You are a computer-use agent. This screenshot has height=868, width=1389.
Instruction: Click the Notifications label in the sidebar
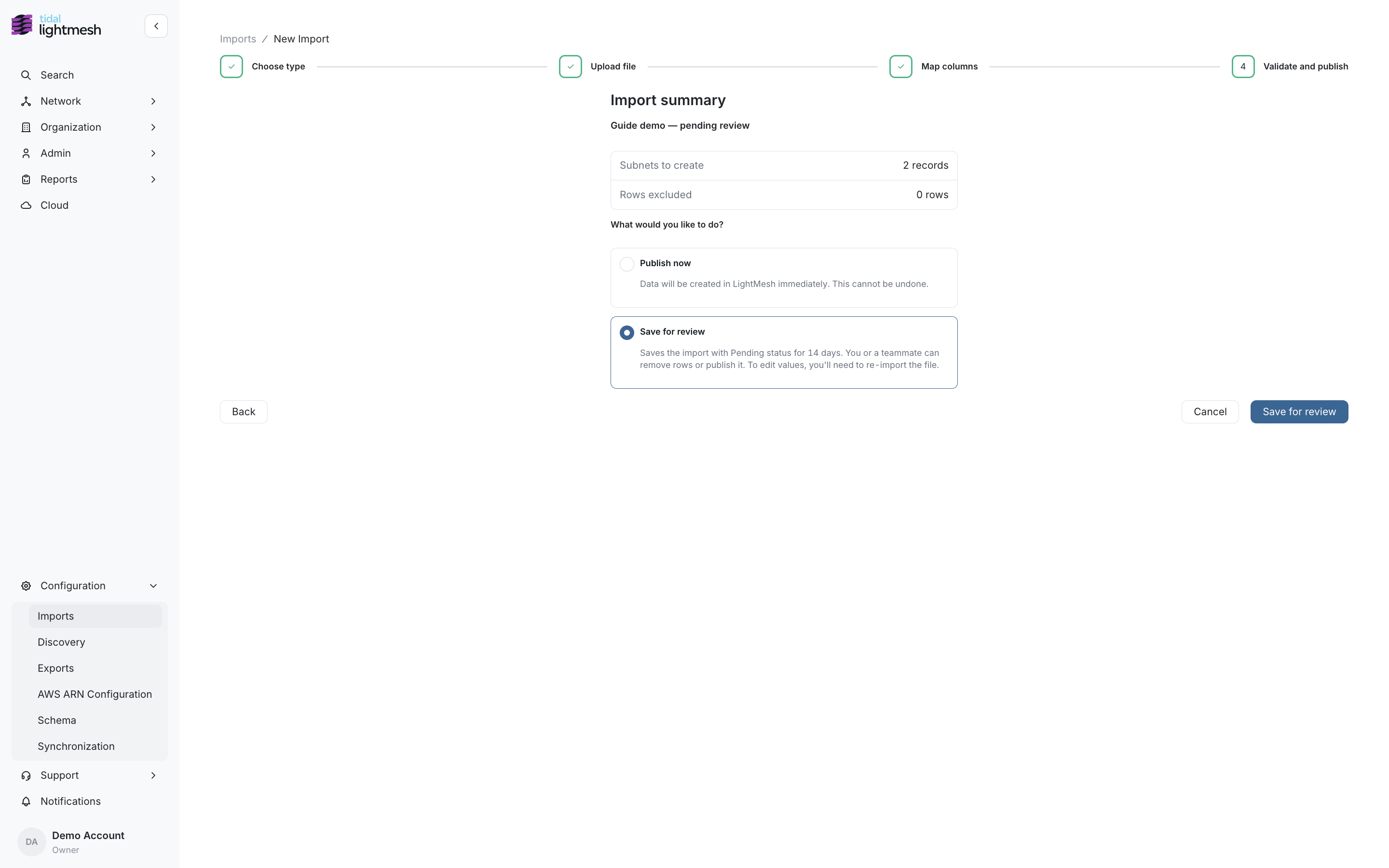(70, 801)
